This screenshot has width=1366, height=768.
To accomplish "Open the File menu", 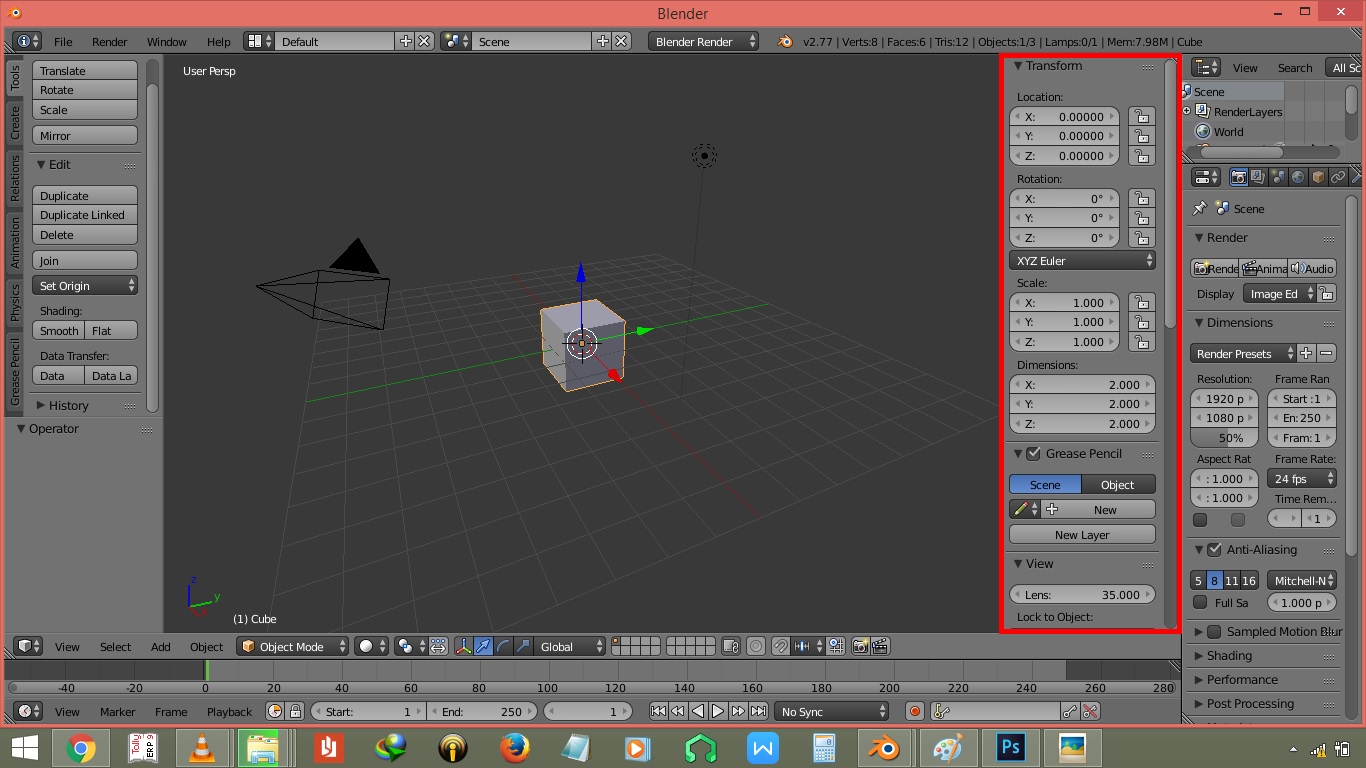I will tap(63, 41).
